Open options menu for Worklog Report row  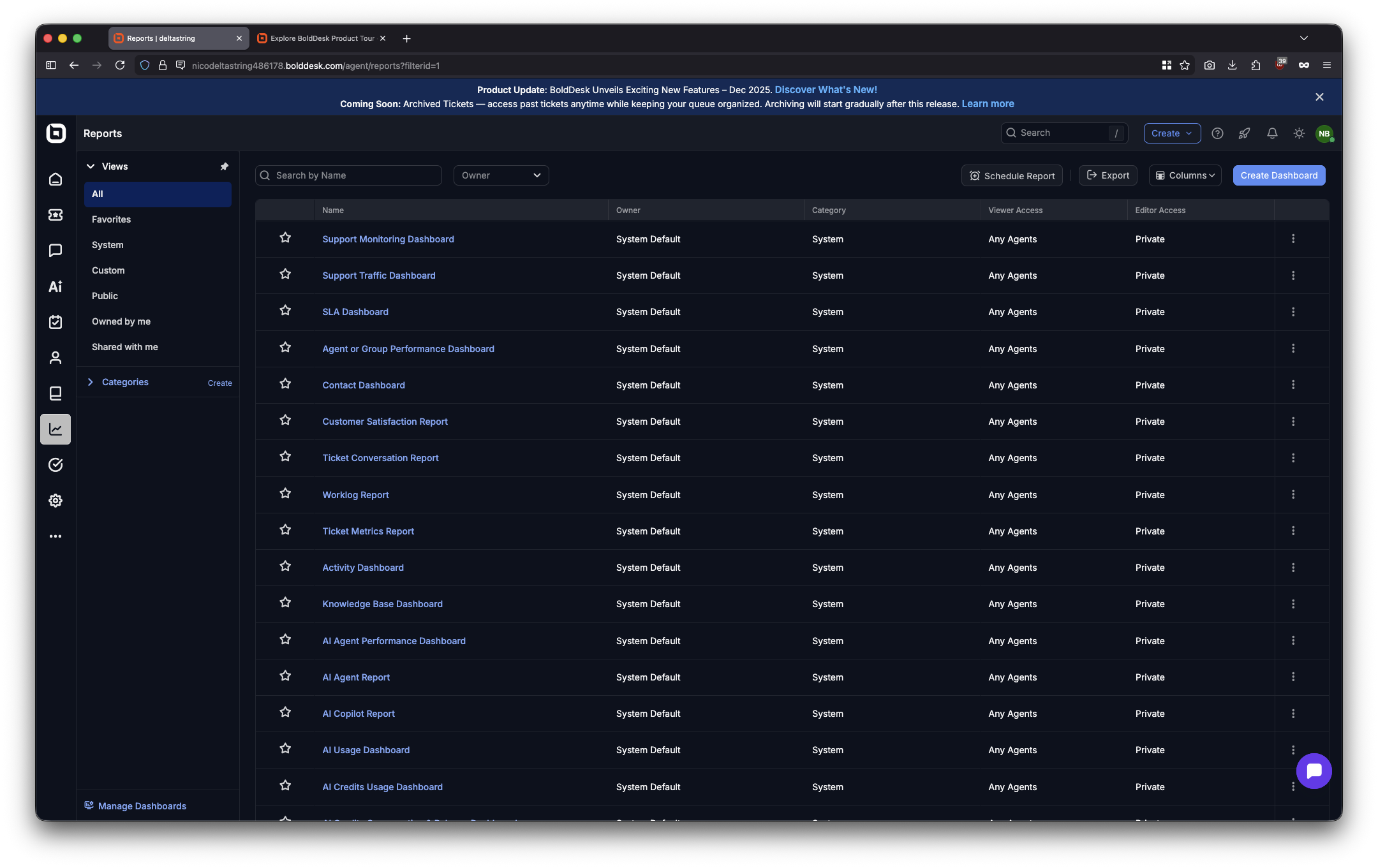(1293, 494)
